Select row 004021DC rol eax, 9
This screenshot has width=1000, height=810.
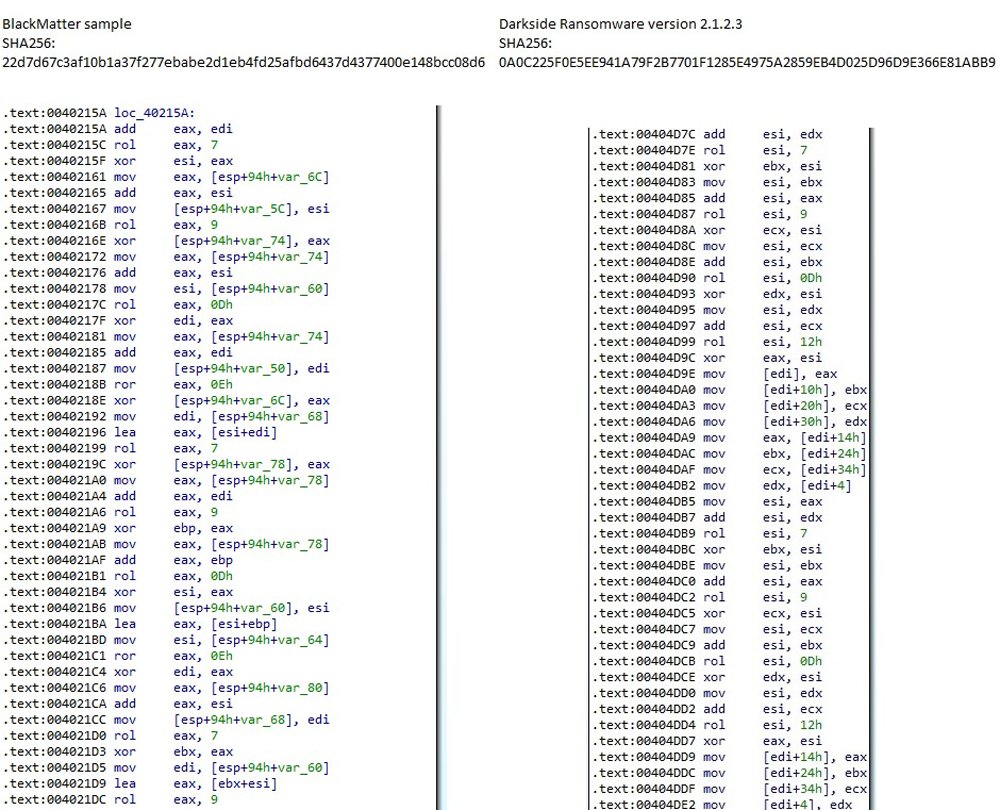click(x=110, y=799)
